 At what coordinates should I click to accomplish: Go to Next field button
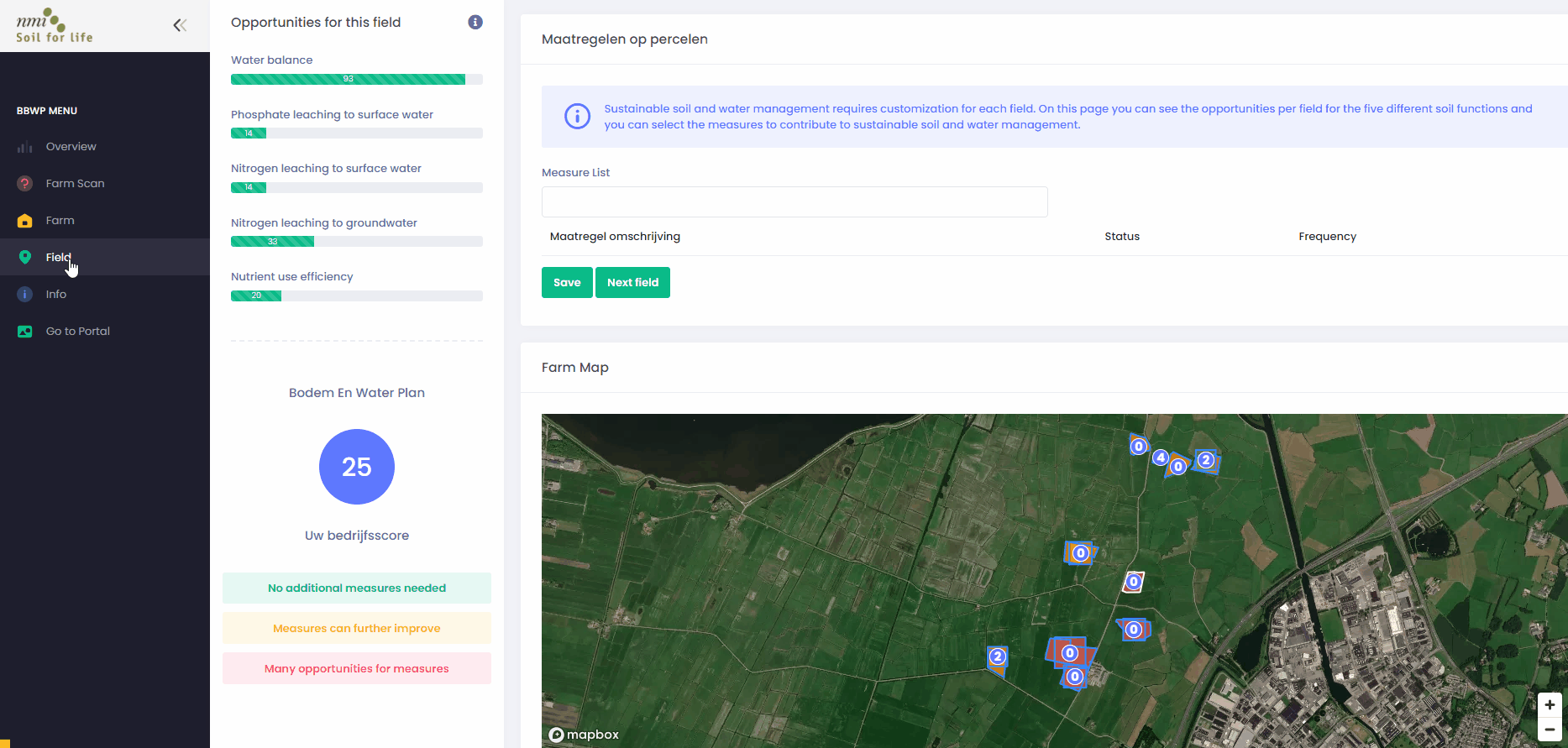(x=632, y=283)
